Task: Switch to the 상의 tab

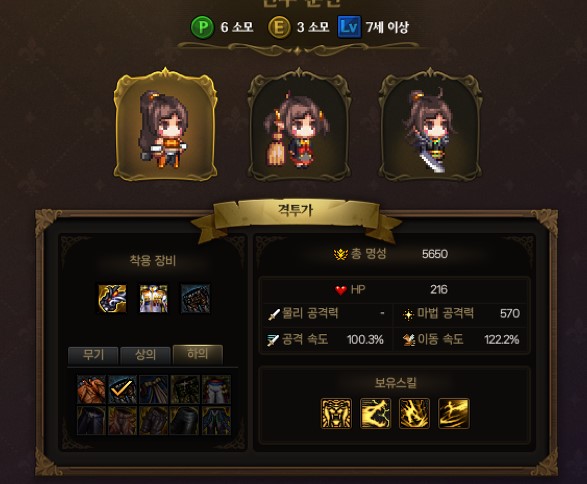Action: coord(145,355)
